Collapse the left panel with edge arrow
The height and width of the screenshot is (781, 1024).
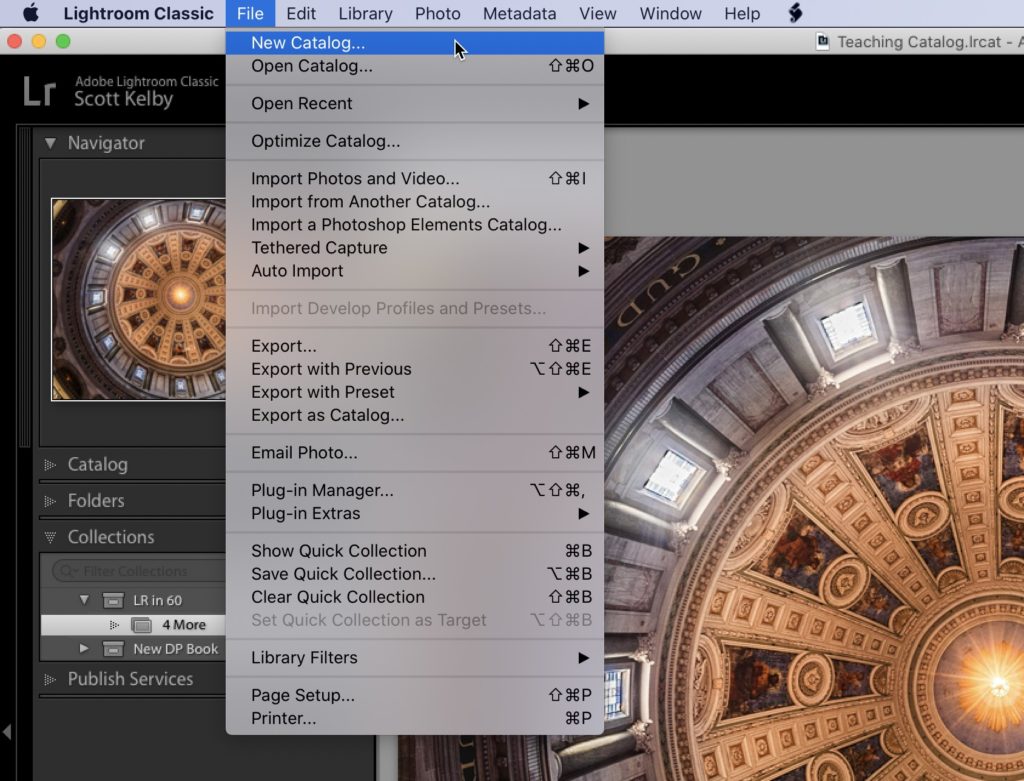coord(7,733)
